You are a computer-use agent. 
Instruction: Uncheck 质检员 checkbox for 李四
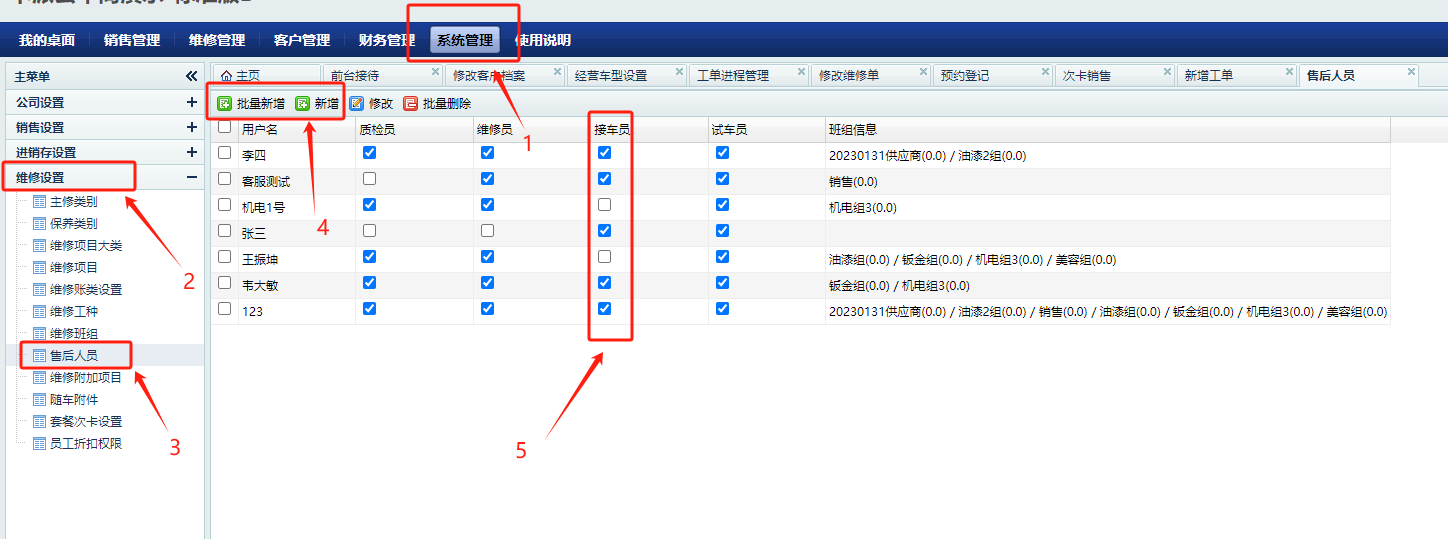pos(370,153)
